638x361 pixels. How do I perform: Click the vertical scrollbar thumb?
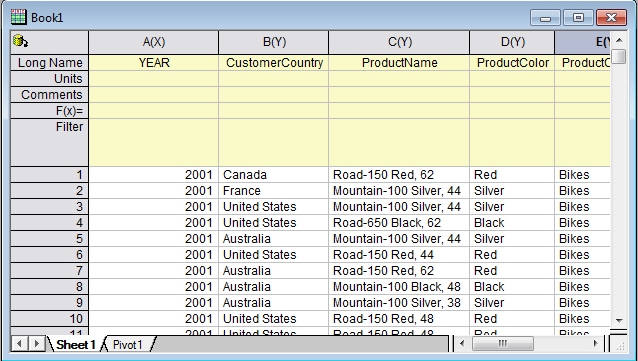(x=619, y=56)
